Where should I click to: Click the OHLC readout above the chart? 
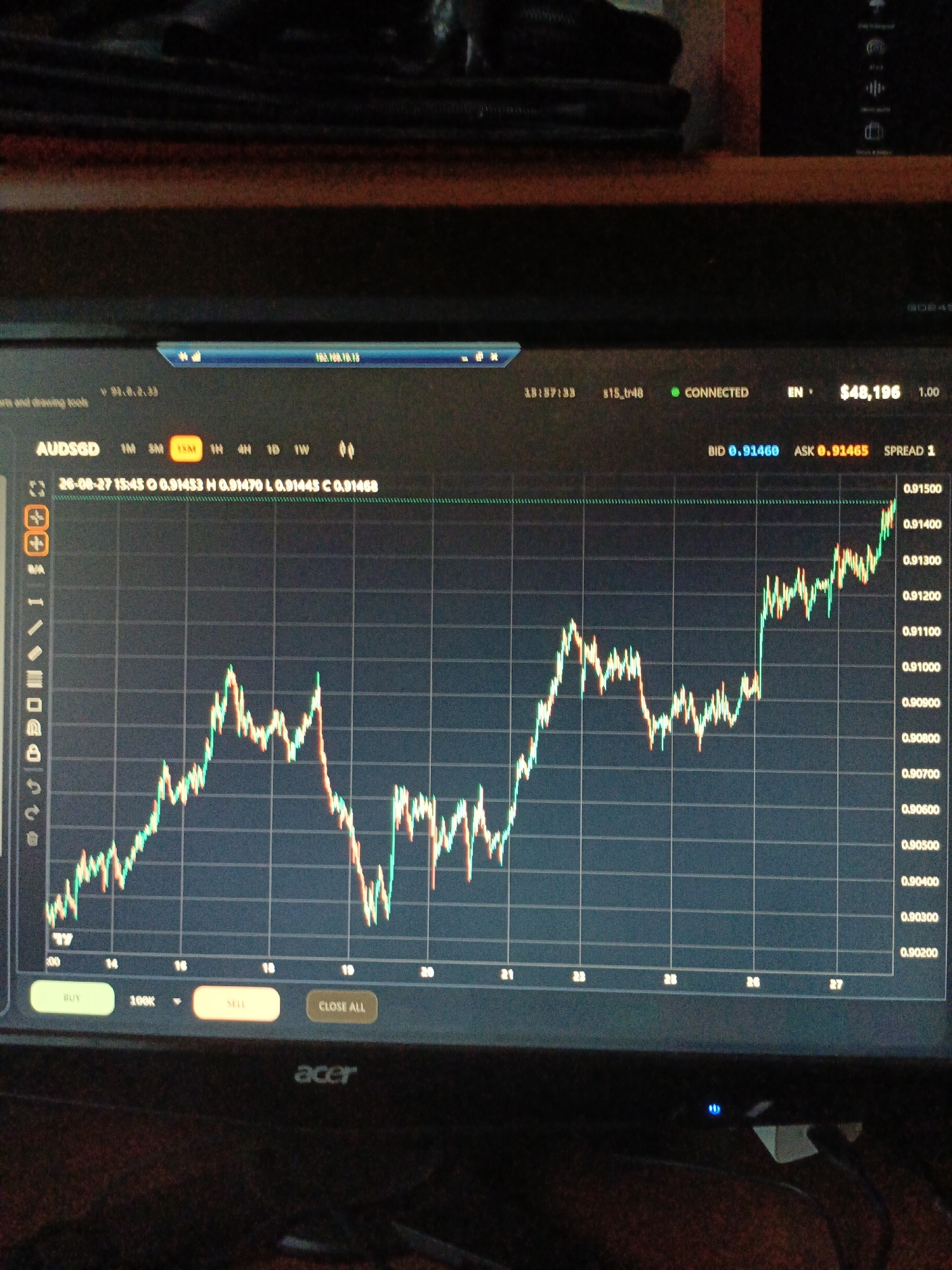coord(218,485)
